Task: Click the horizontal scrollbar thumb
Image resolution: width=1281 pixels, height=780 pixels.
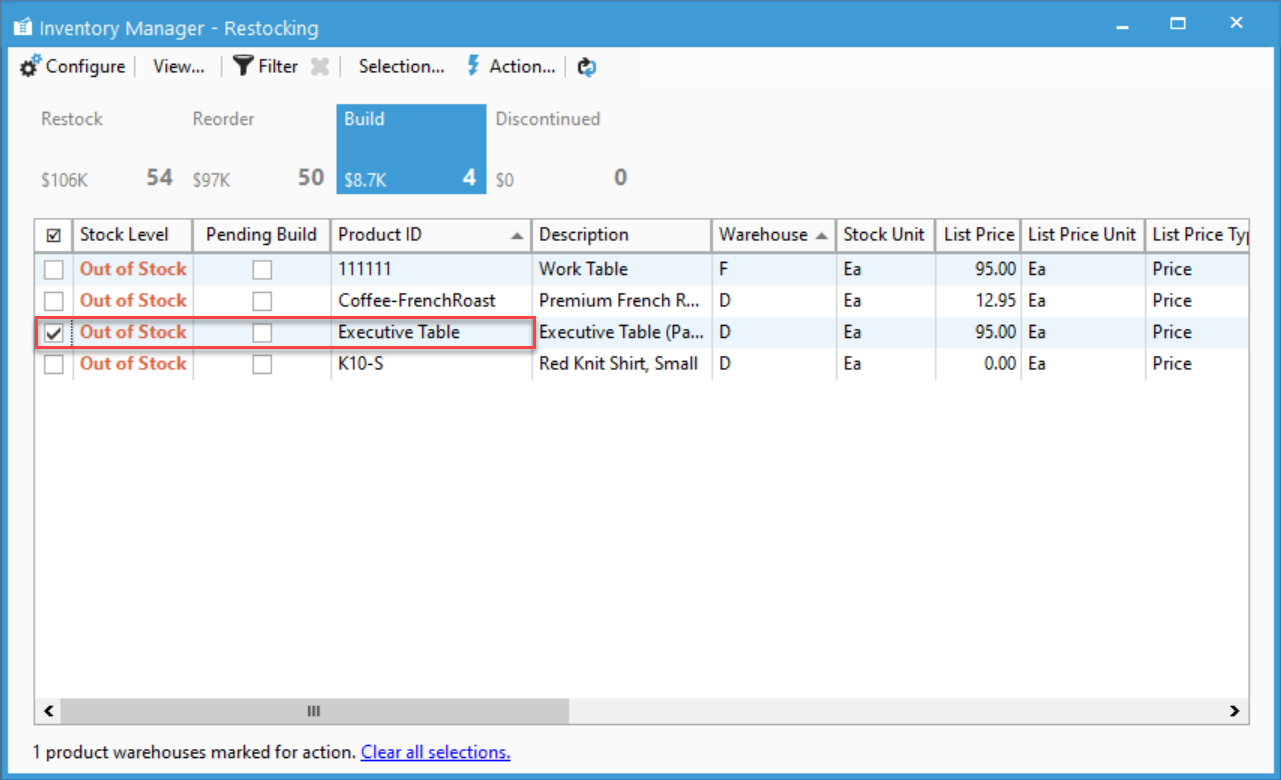Action: pyautogui.click(x=313, y=711)
